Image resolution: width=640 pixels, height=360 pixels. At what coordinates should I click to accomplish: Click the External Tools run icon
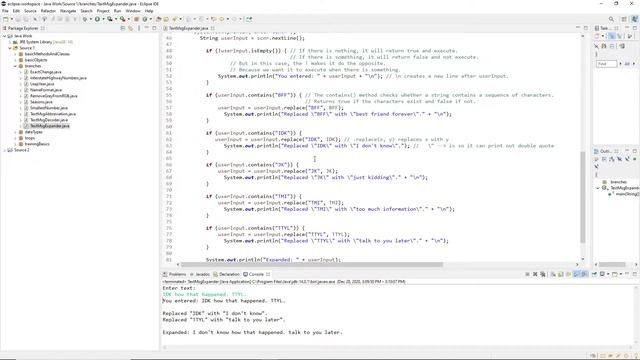pyautogui.click(x=122, y=19)
